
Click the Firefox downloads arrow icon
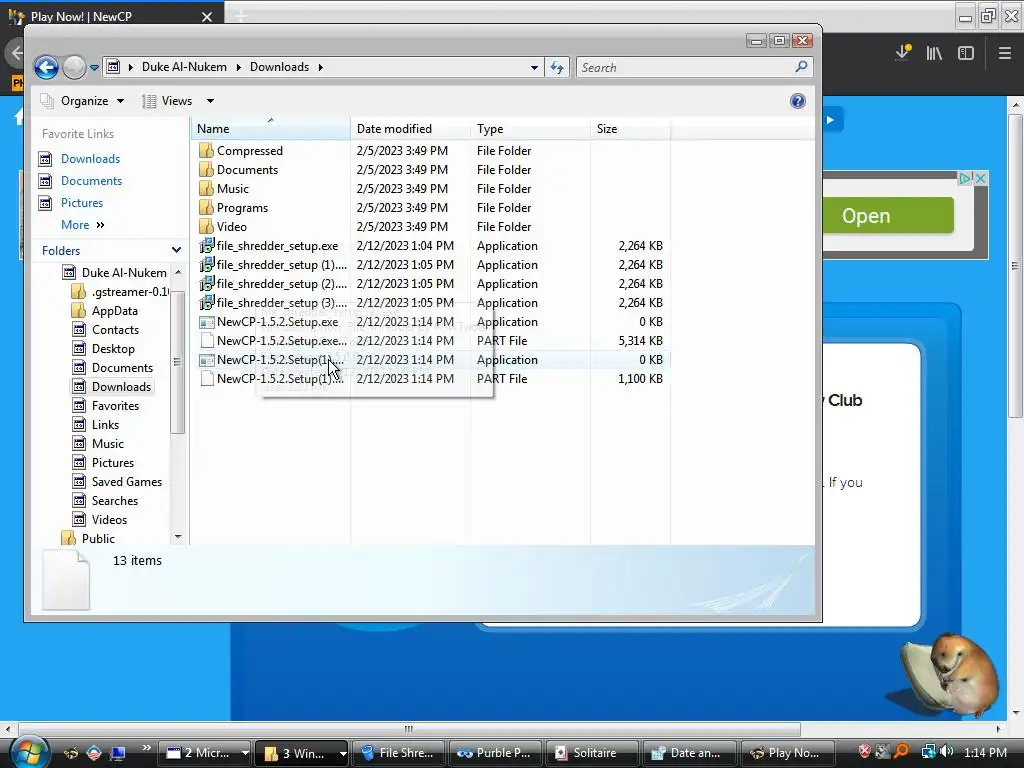click(903, 53)
